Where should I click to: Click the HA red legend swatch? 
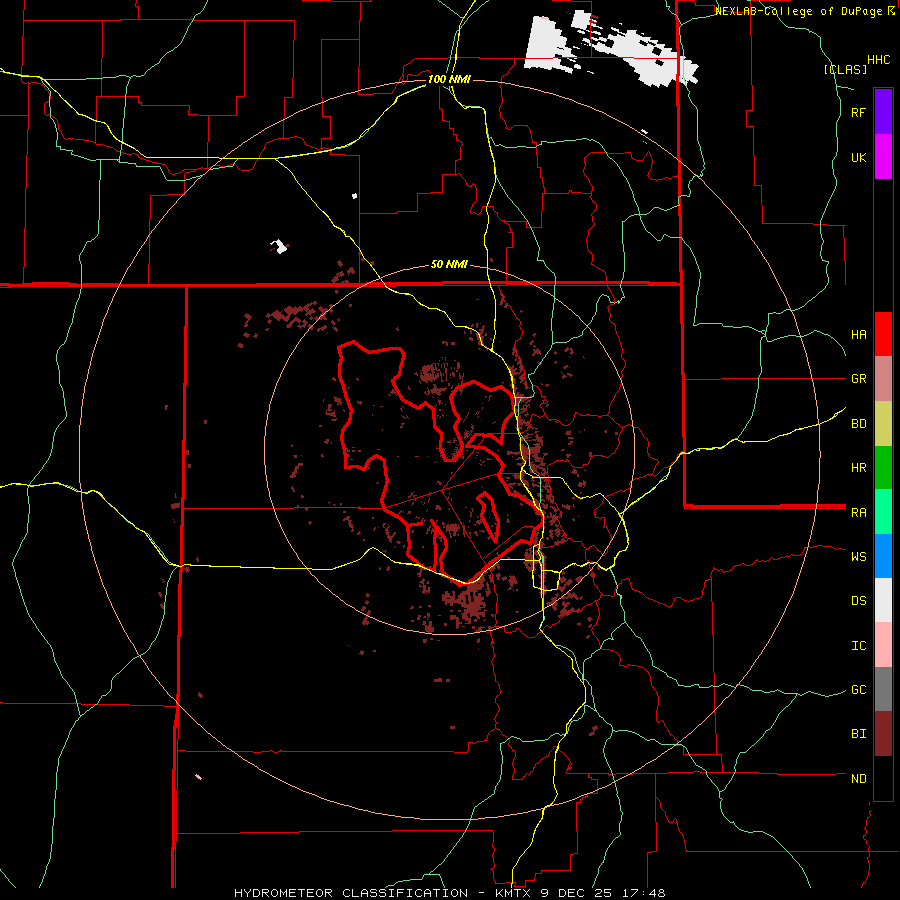point(883,334)
